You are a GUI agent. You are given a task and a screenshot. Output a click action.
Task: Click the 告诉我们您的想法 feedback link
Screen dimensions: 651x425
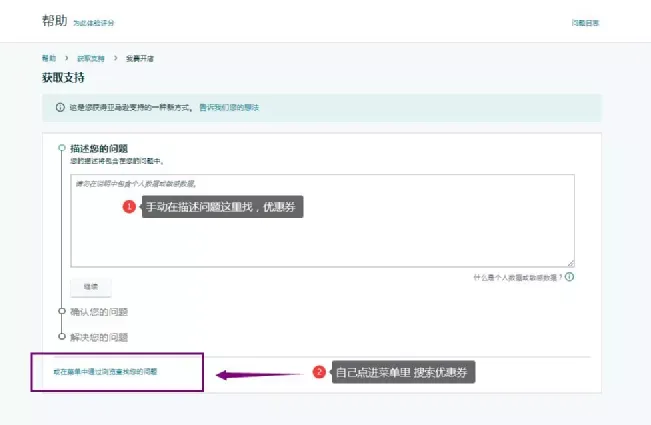tap(229, 107)
